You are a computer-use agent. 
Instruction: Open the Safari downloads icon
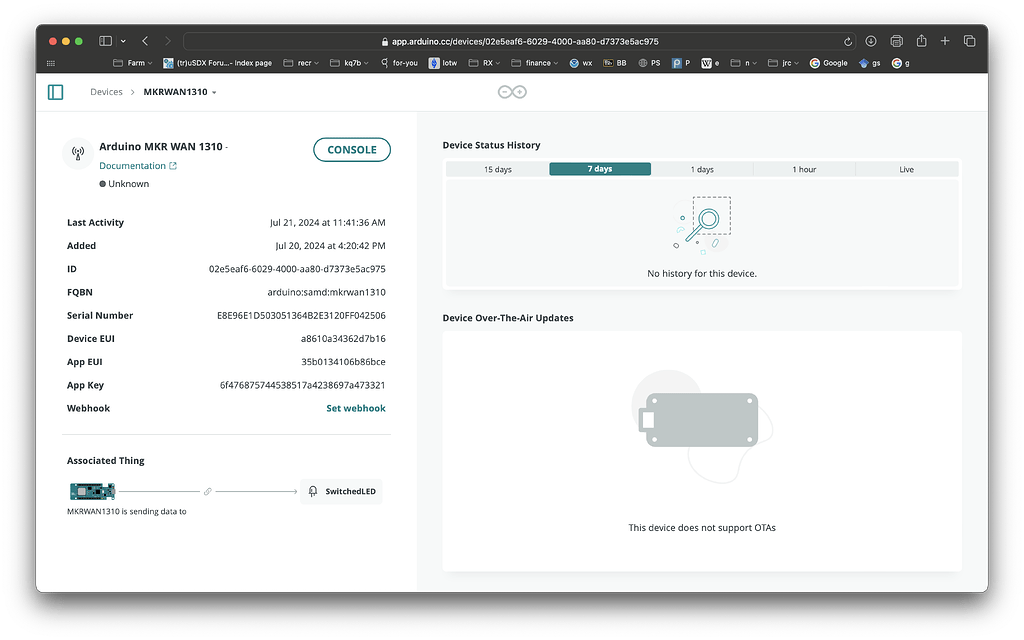(871, 41)
